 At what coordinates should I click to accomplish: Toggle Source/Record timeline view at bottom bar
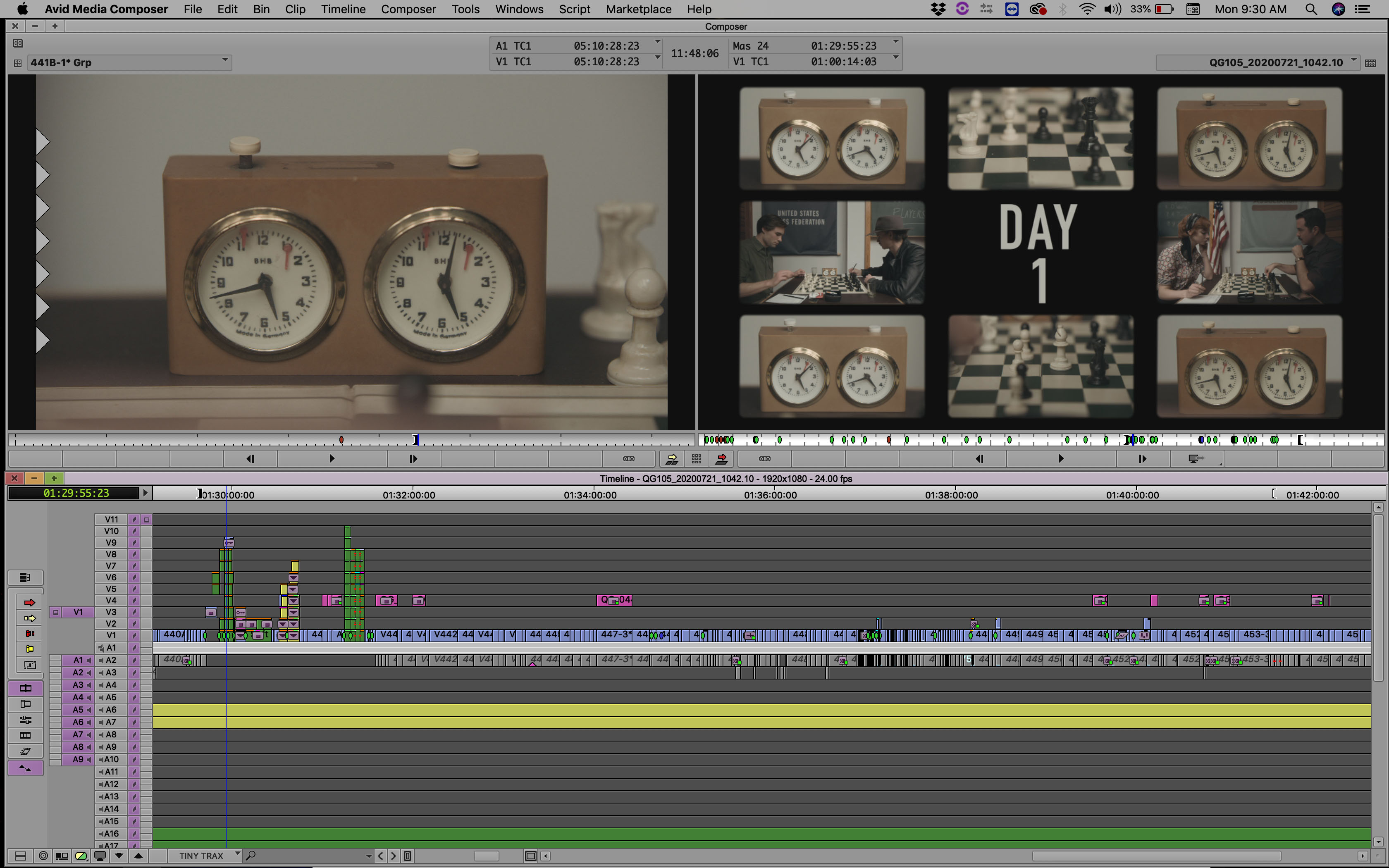(62, 855)
